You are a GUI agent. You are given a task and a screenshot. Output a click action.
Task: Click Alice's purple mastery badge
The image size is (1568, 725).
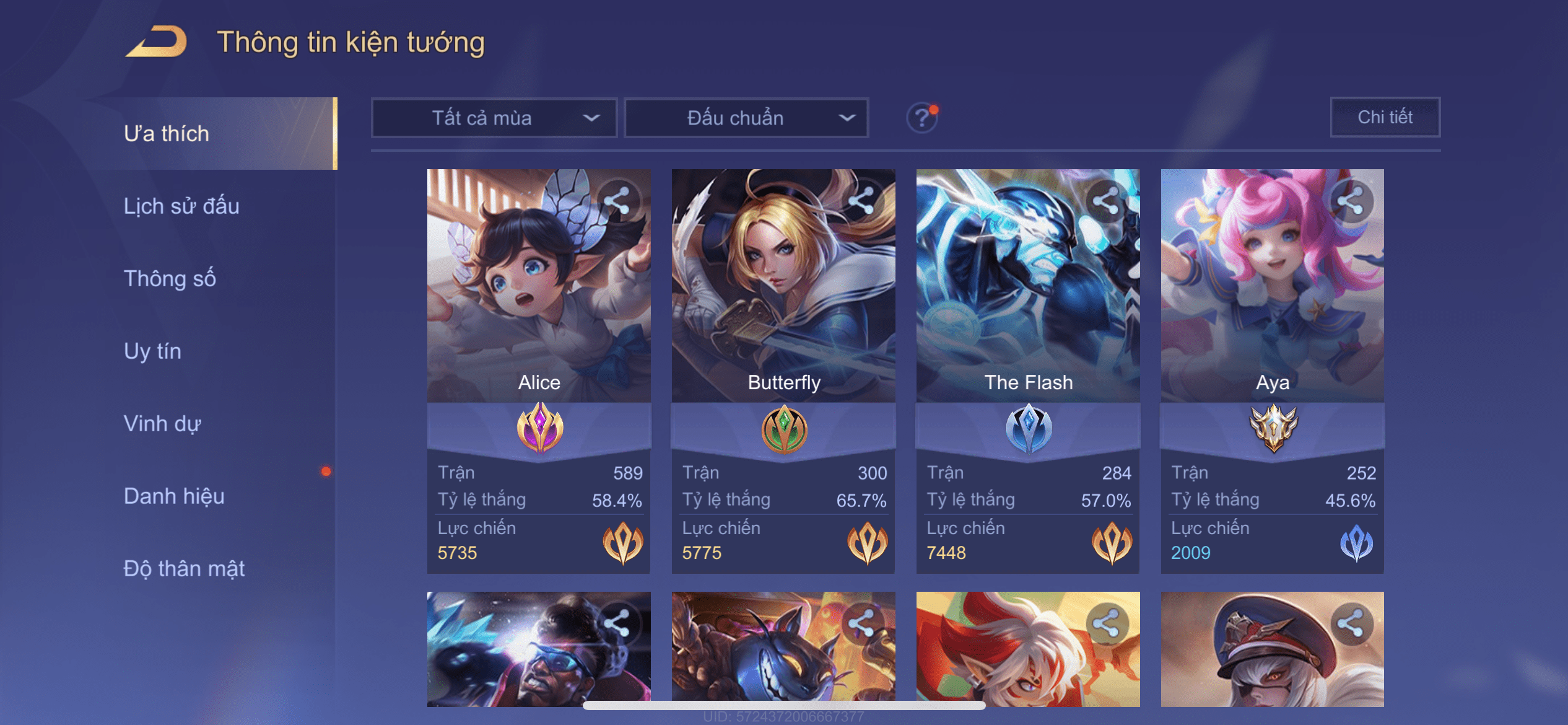click(x=540, y=428)
